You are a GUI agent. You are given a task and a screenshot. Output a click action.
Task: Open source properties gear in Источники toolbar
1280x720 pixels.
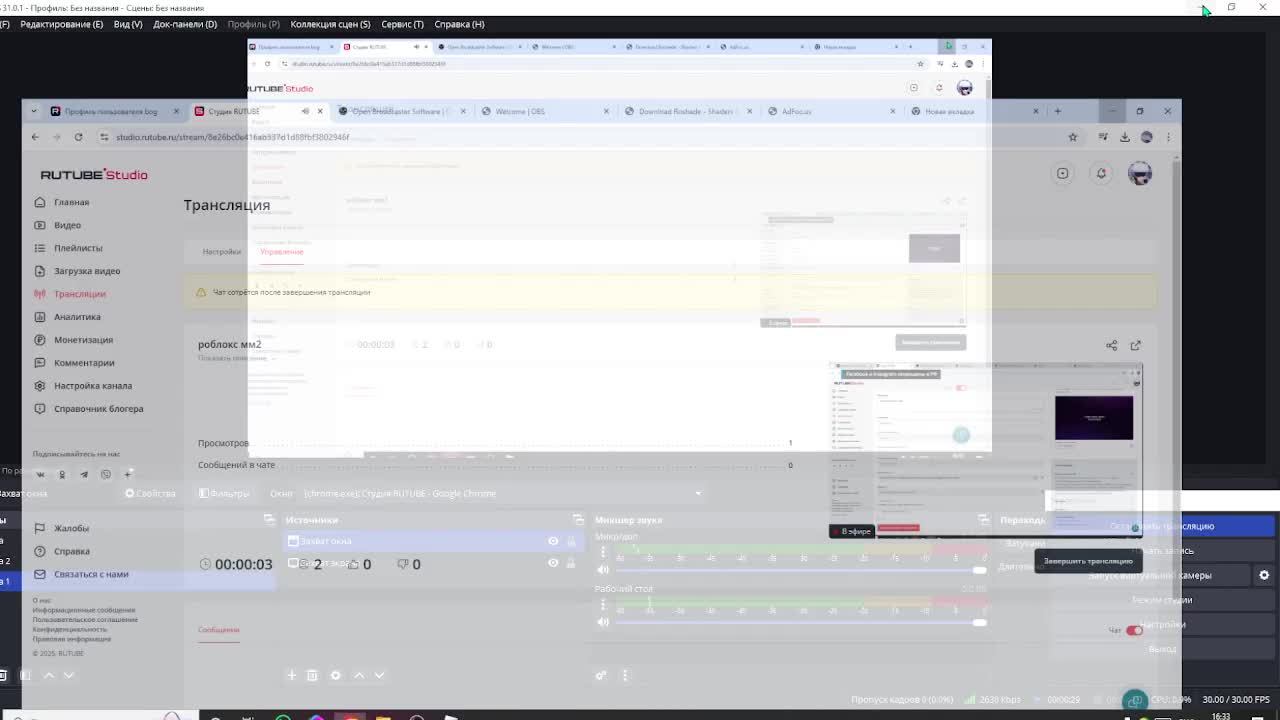[336, 675]
